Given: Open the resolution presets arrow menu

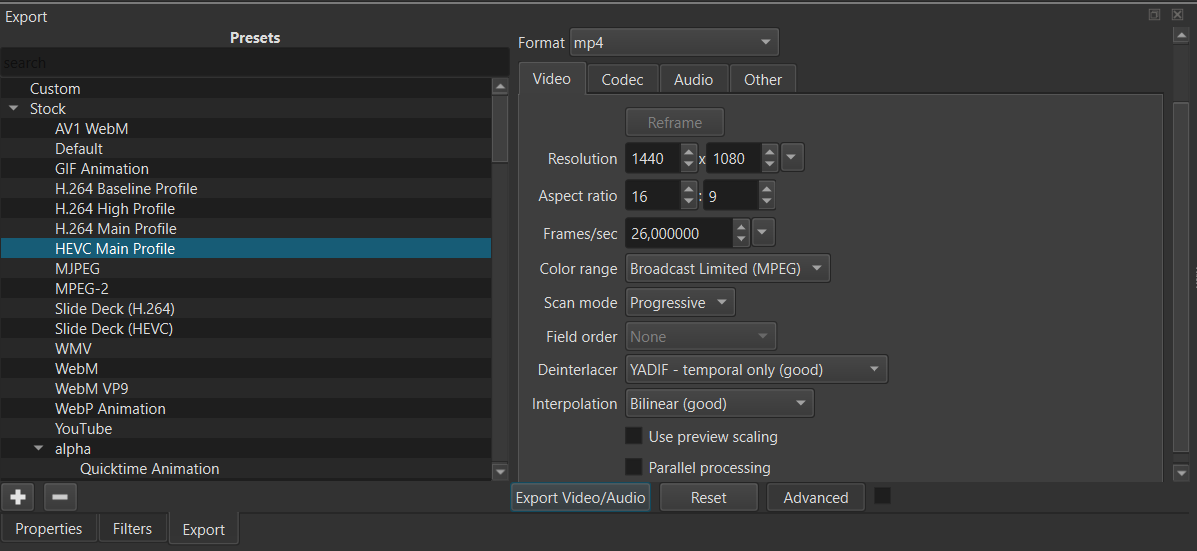Looking at the screenshot, I should pos(792,158).
